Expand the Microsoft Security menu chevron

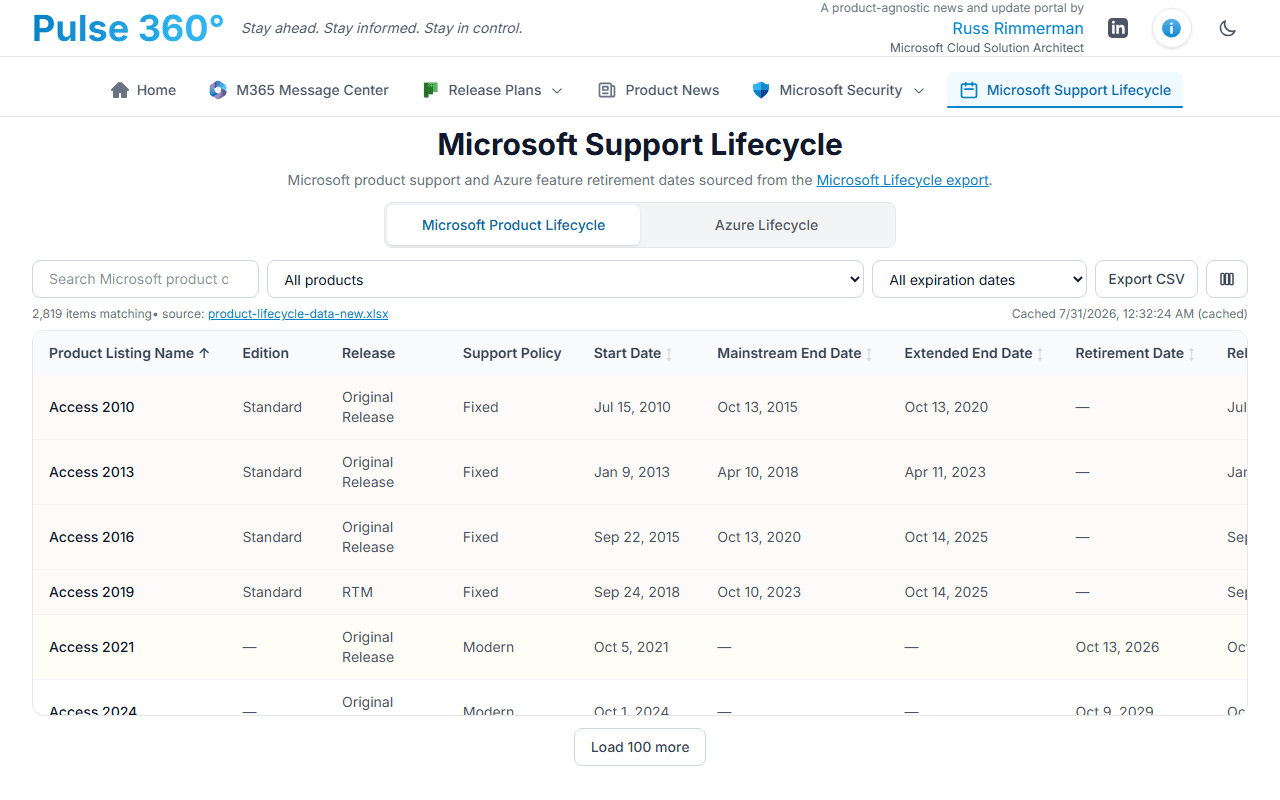(919, 90)
